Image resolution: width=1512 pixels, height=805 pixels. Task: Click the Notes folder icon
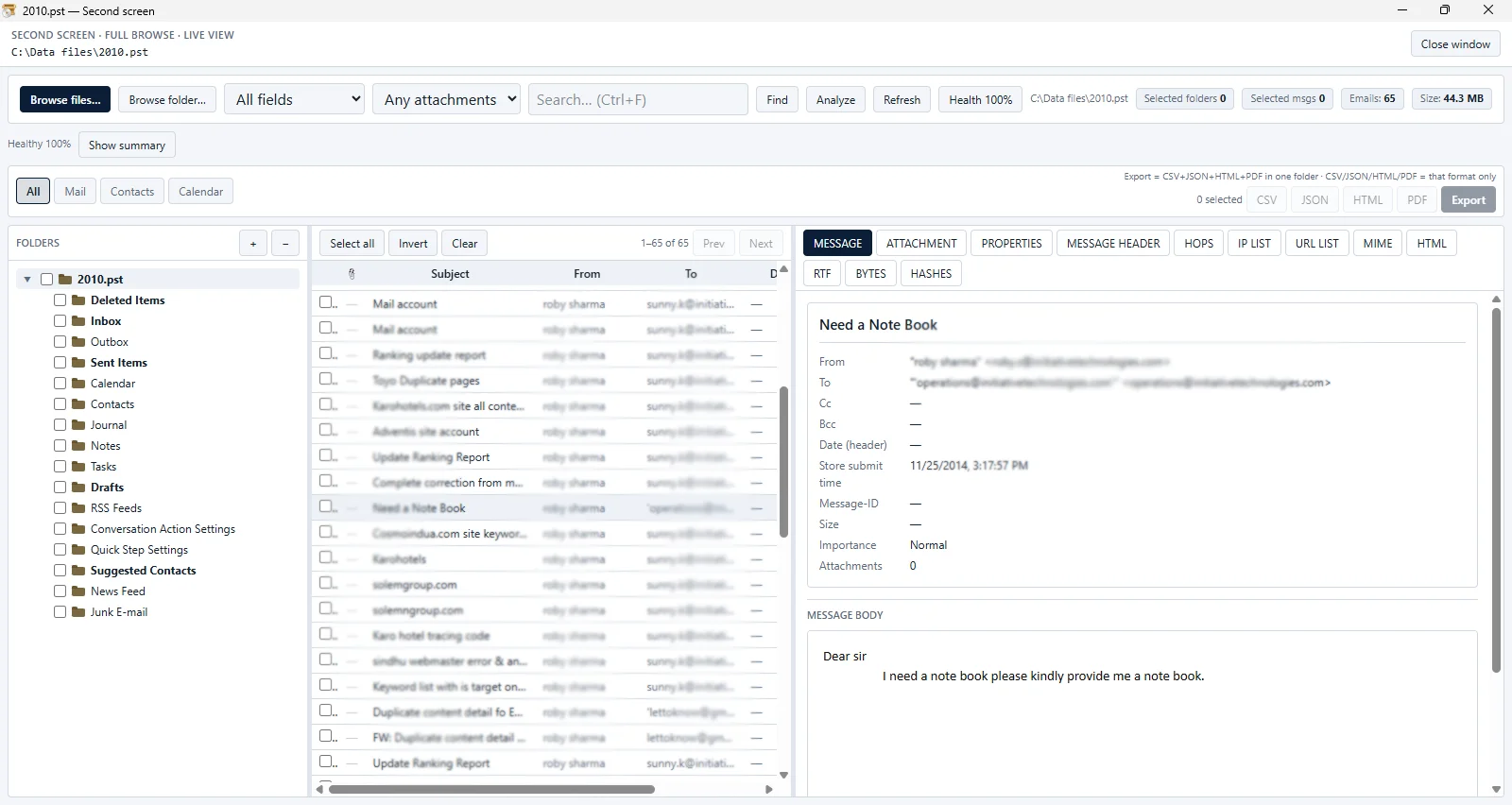79,446
